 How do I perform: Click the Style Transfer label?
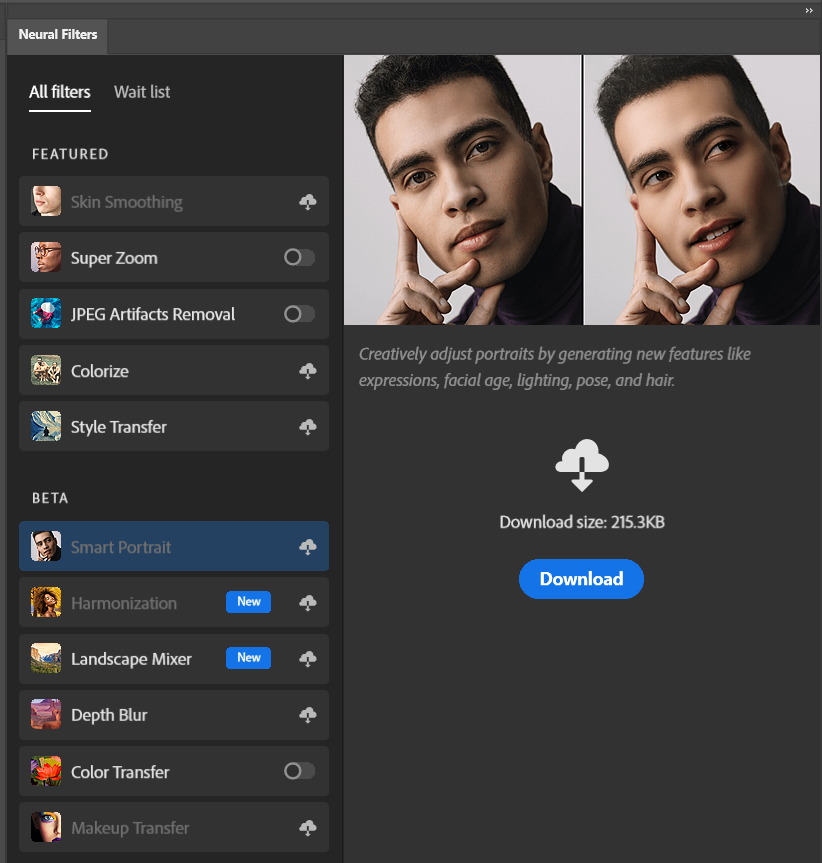click(x=119, y=427)
